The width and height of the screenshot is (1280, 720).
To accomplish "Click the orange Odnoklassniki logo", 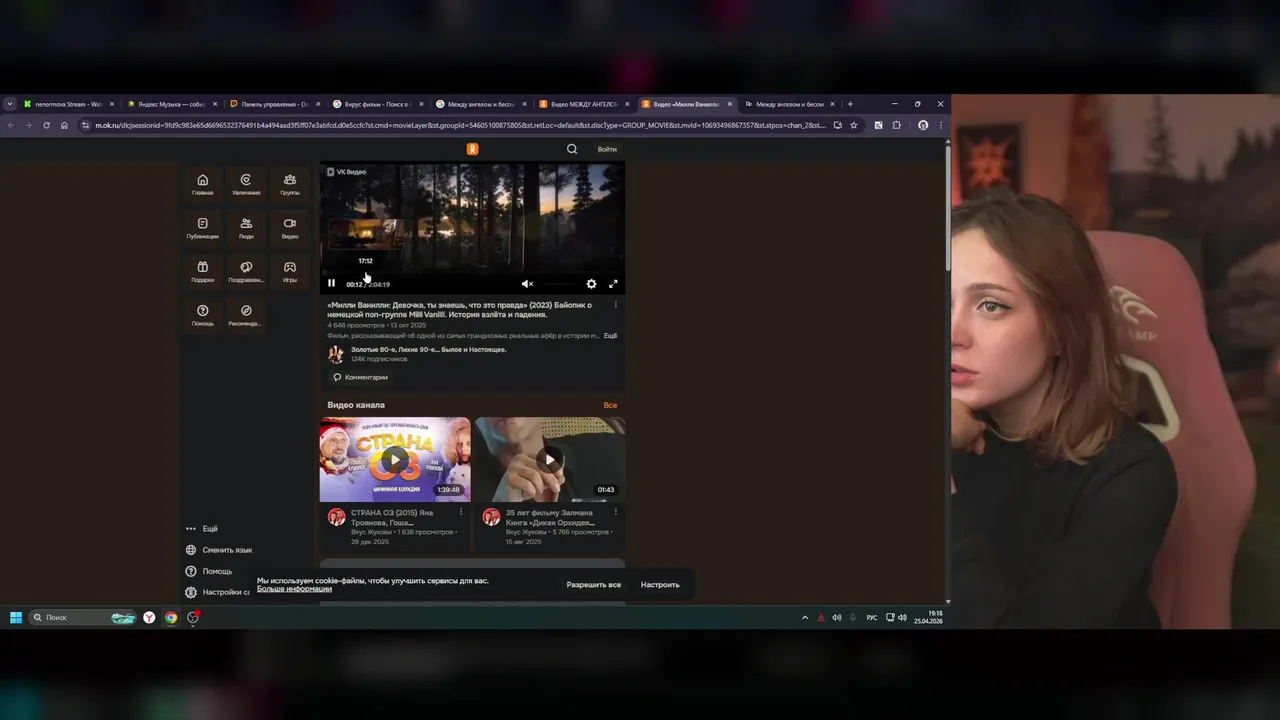I will coord(473,149).
